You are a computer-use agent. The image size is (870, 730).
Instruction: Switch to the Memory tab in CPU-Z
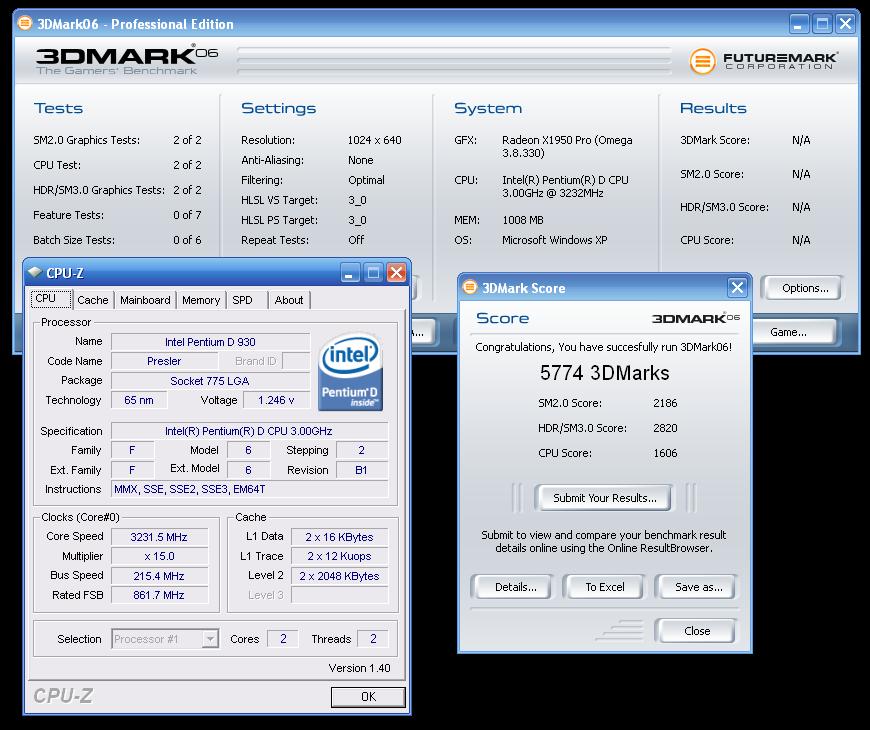(x=201, y=300)
